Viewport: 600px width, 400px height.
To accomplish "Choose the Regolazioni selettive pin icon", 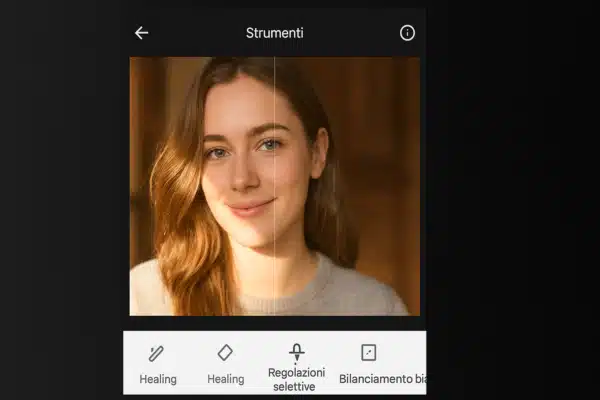I will pos(296,352).
